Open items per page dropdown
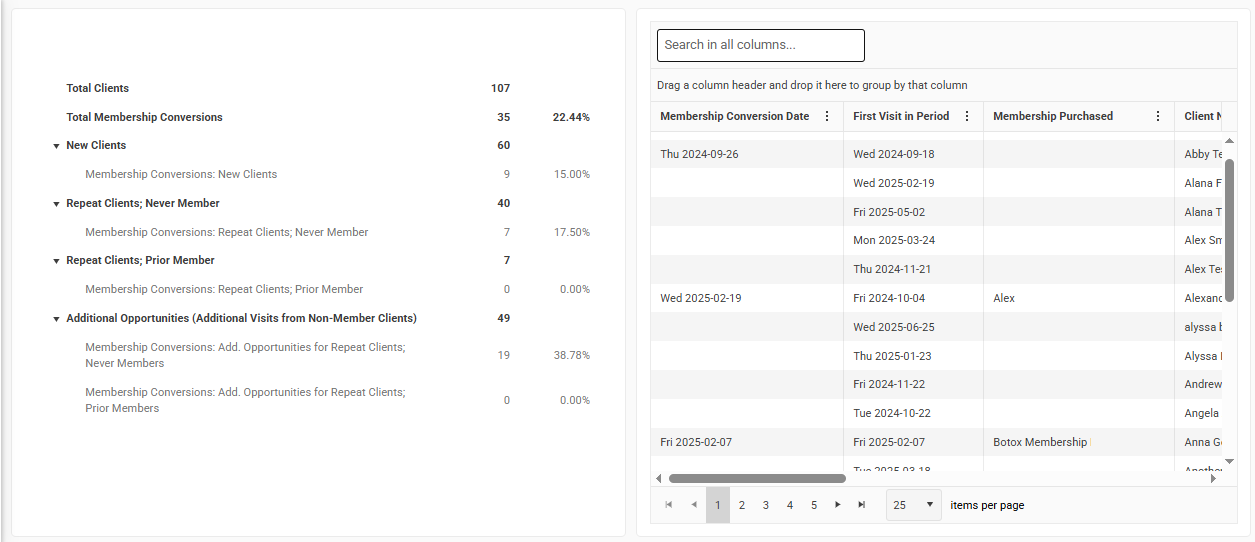Viewport: 1255px width, 542px height. 913,505
